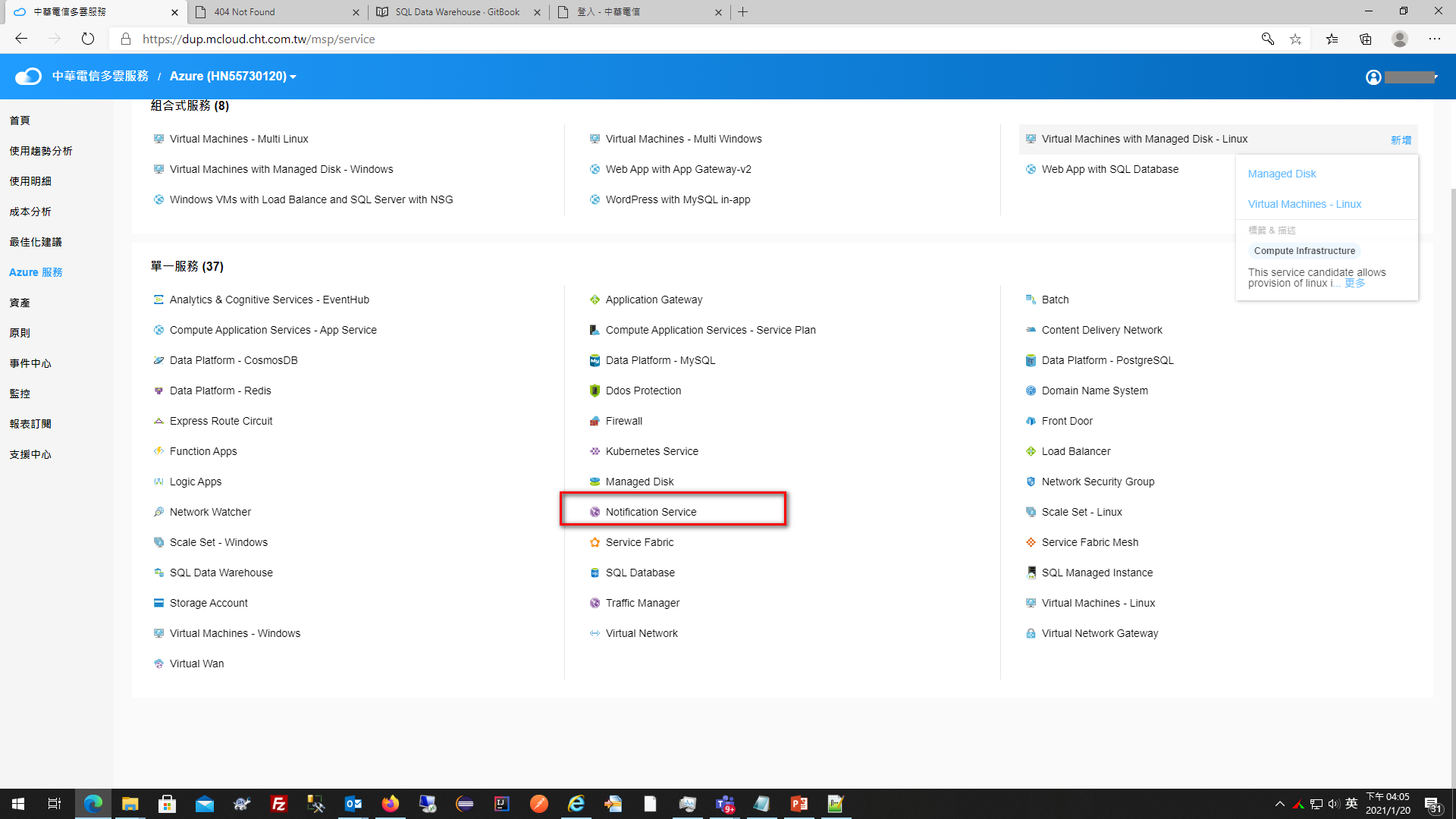Click 更多 to expand the description
Image resolution: width=1456 pixels, height=819 pixels.
pyautogui.click(x=1354, y=283)
